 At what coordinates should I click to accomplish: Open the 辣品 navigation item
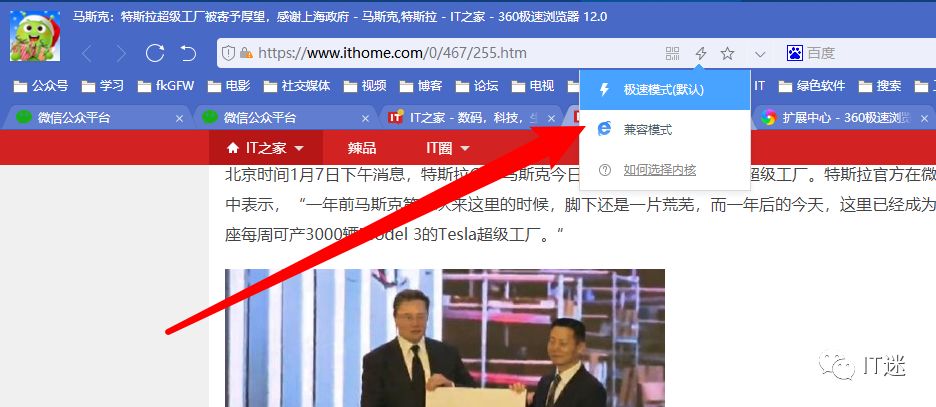point(362,148)
